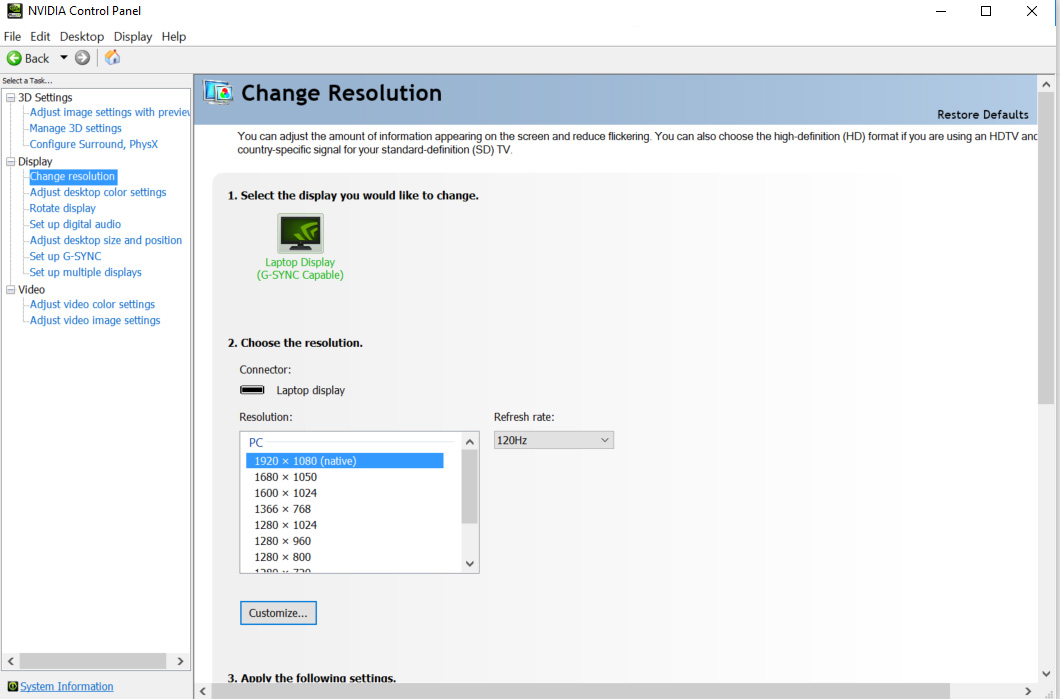Click the Change Resolution header icon
This screenshot has height=699, width=1060.
[218, 93]
